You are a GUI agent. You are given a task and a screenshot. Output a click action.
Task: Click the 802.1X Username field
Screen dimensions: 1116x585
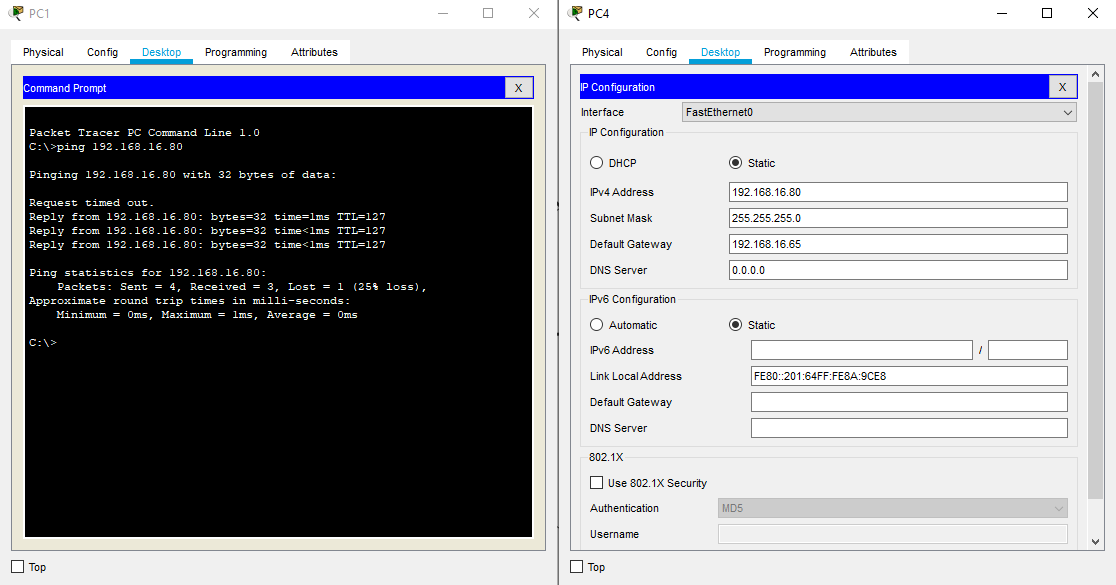tap(893, 534)
